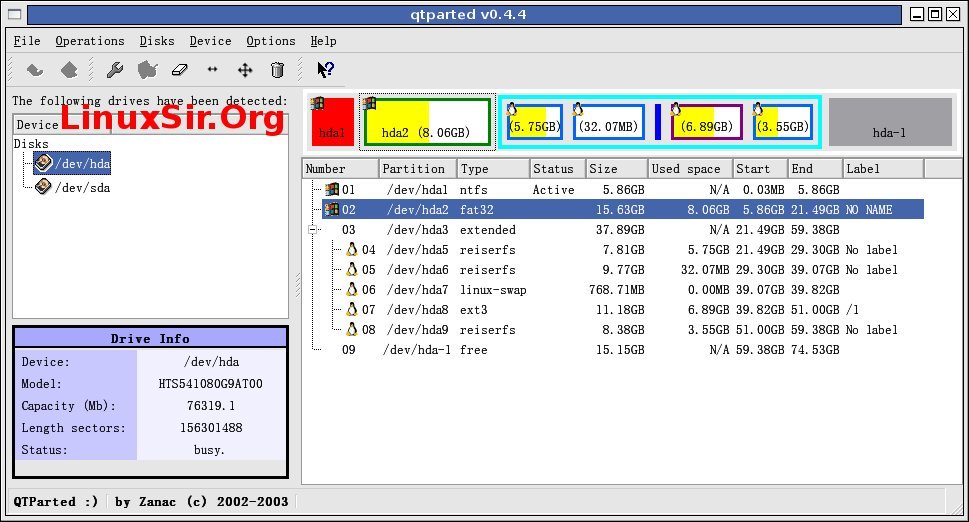Click the What's This help icon
Screen dimensions: 969x522
pos(325,70)
